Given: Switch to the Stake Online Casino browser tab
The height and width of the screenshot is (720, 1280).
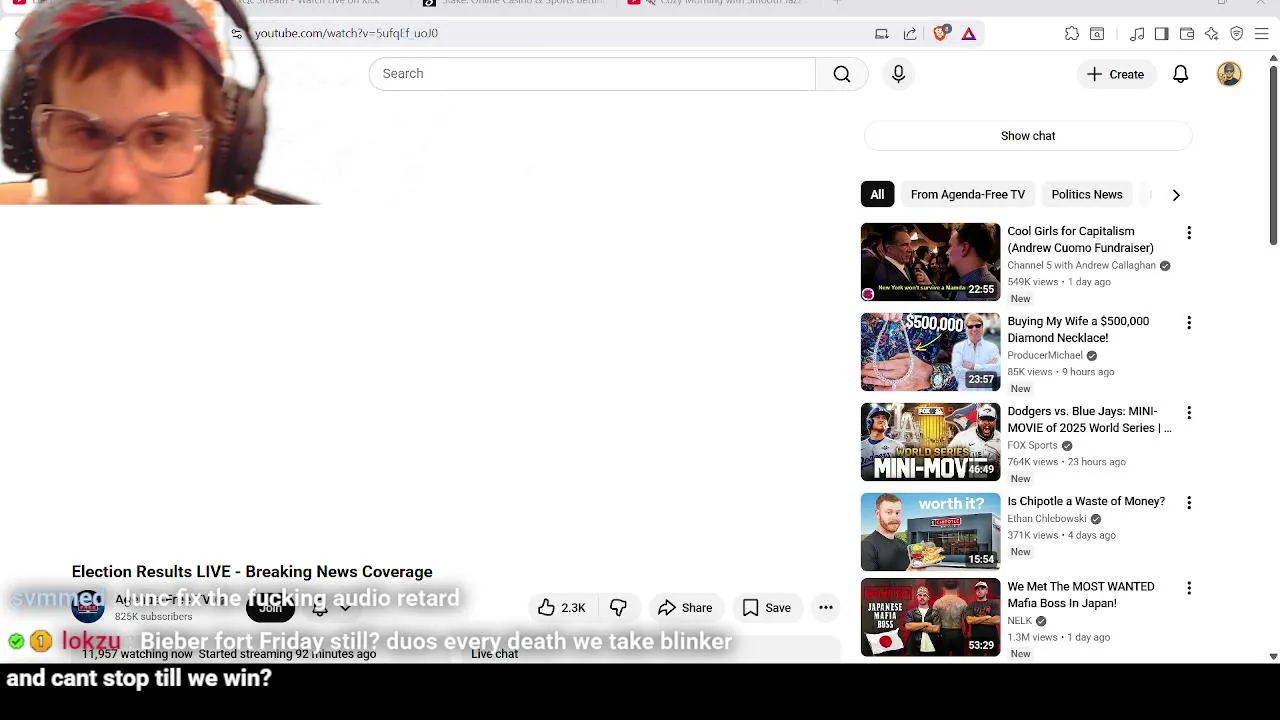Looking at the screenshot, I should click(x=515, y=3).
